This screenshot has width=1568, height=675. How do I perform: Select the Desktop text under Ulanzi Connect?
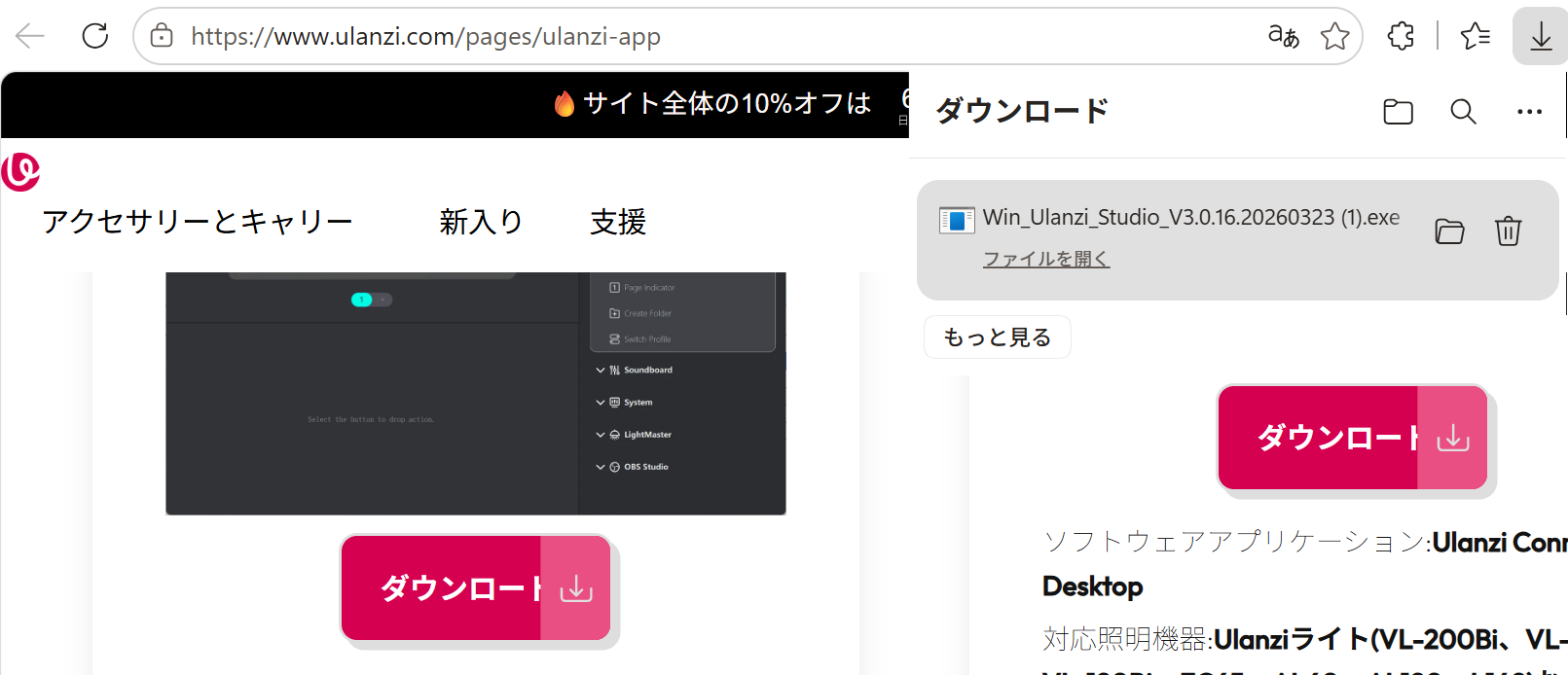(1093, 586)
